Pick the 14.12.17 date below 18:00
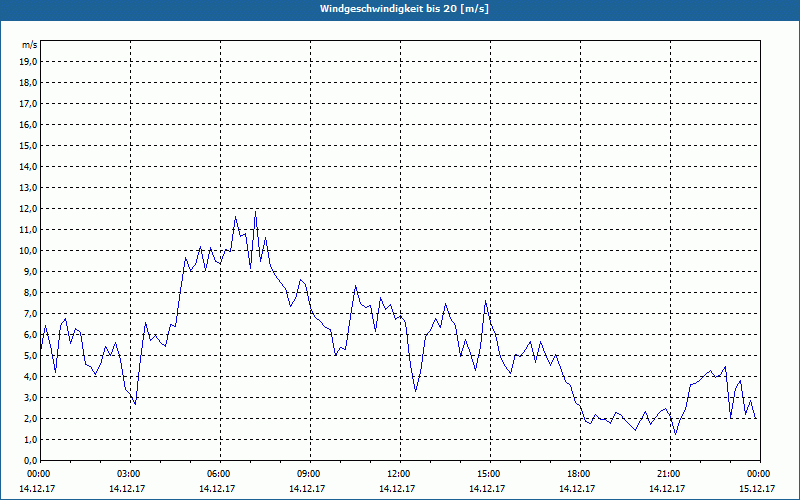The image size is (800, 500). (577, 488)
